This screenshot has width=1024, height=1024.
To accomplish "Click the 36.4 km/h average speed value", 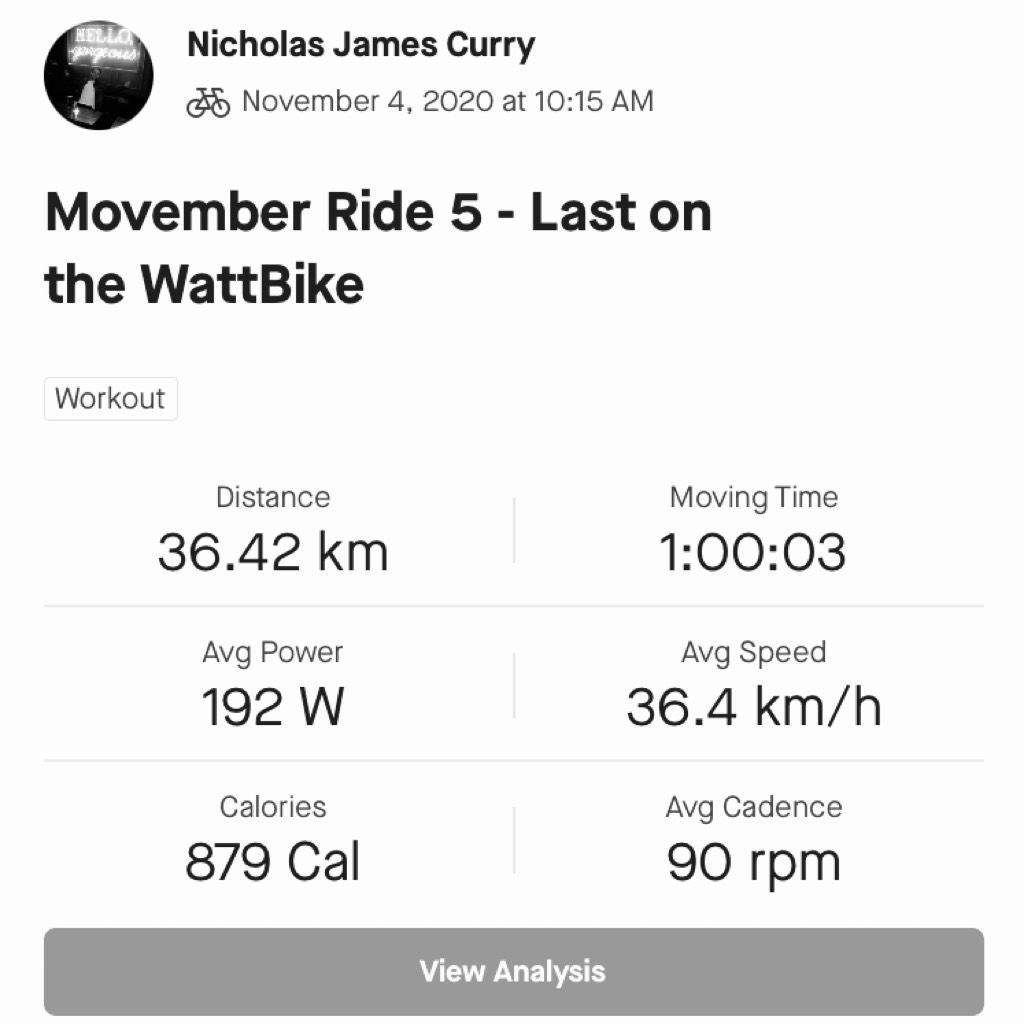I will 754,707.
